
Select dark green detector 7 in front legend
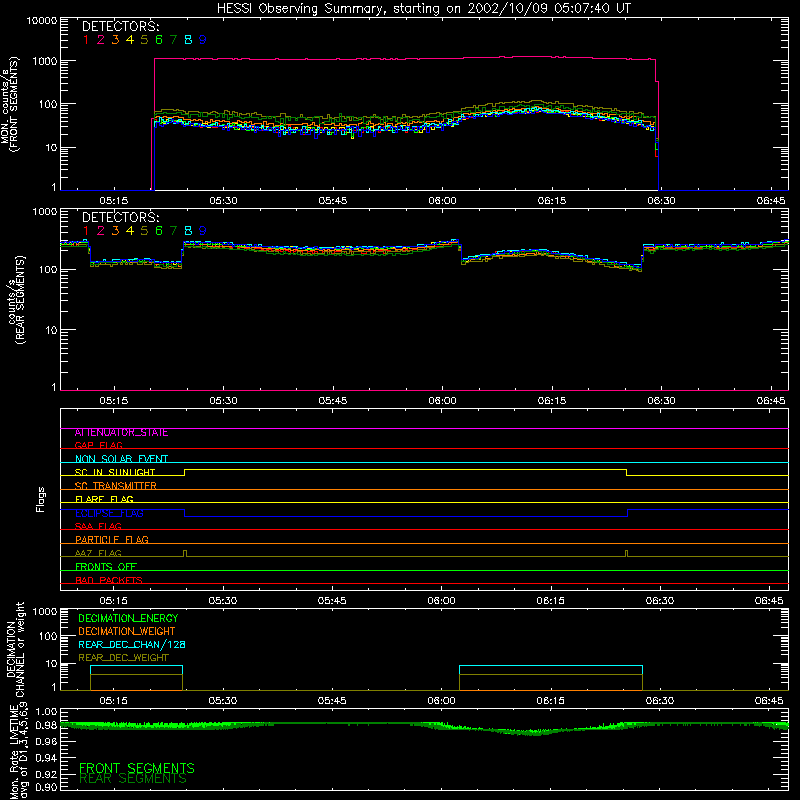[173, 40]
